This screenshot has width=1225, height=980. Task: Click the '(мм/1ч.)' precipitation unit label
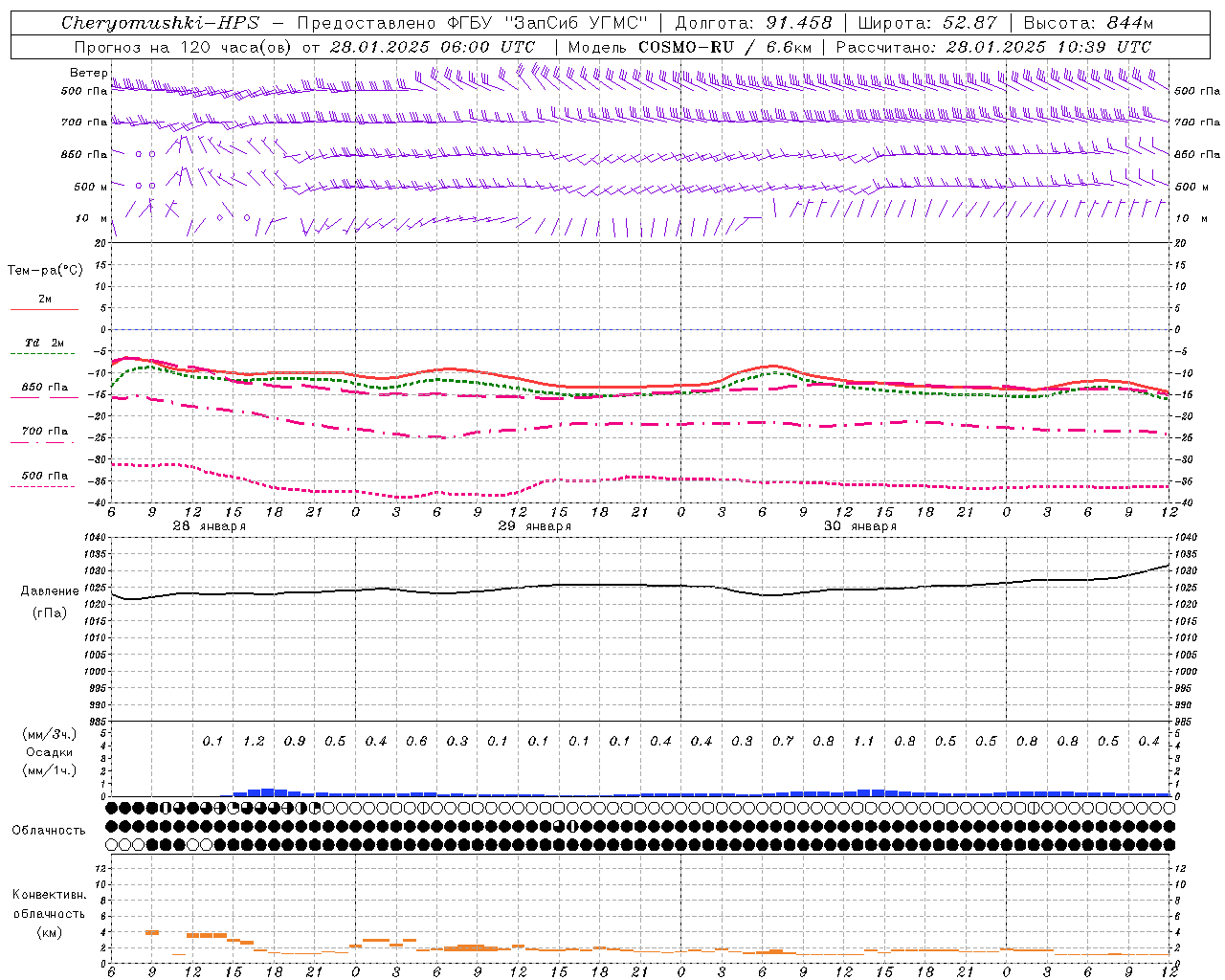point(51,771)
